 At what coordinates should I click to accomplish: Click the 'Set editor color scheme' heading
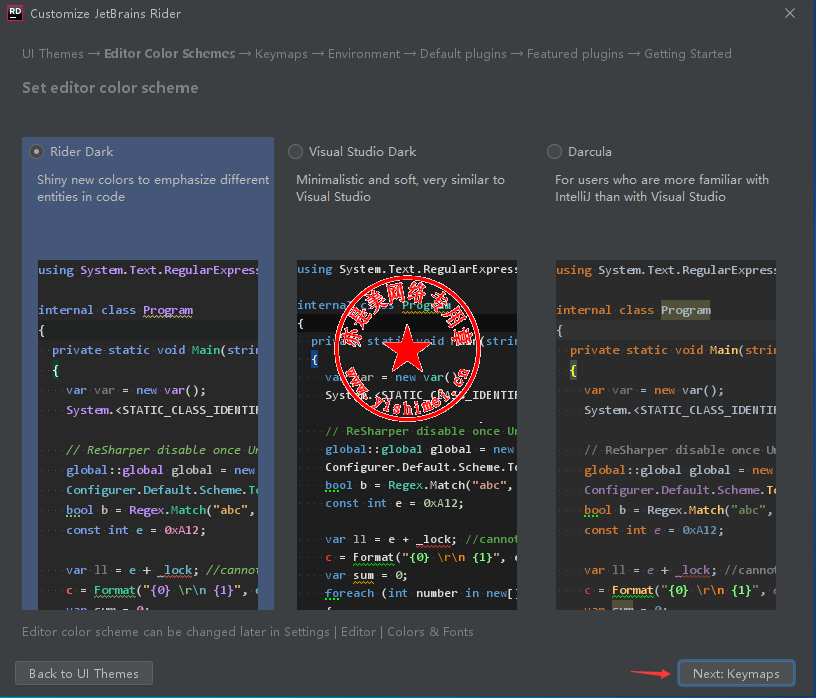[110, 88]
